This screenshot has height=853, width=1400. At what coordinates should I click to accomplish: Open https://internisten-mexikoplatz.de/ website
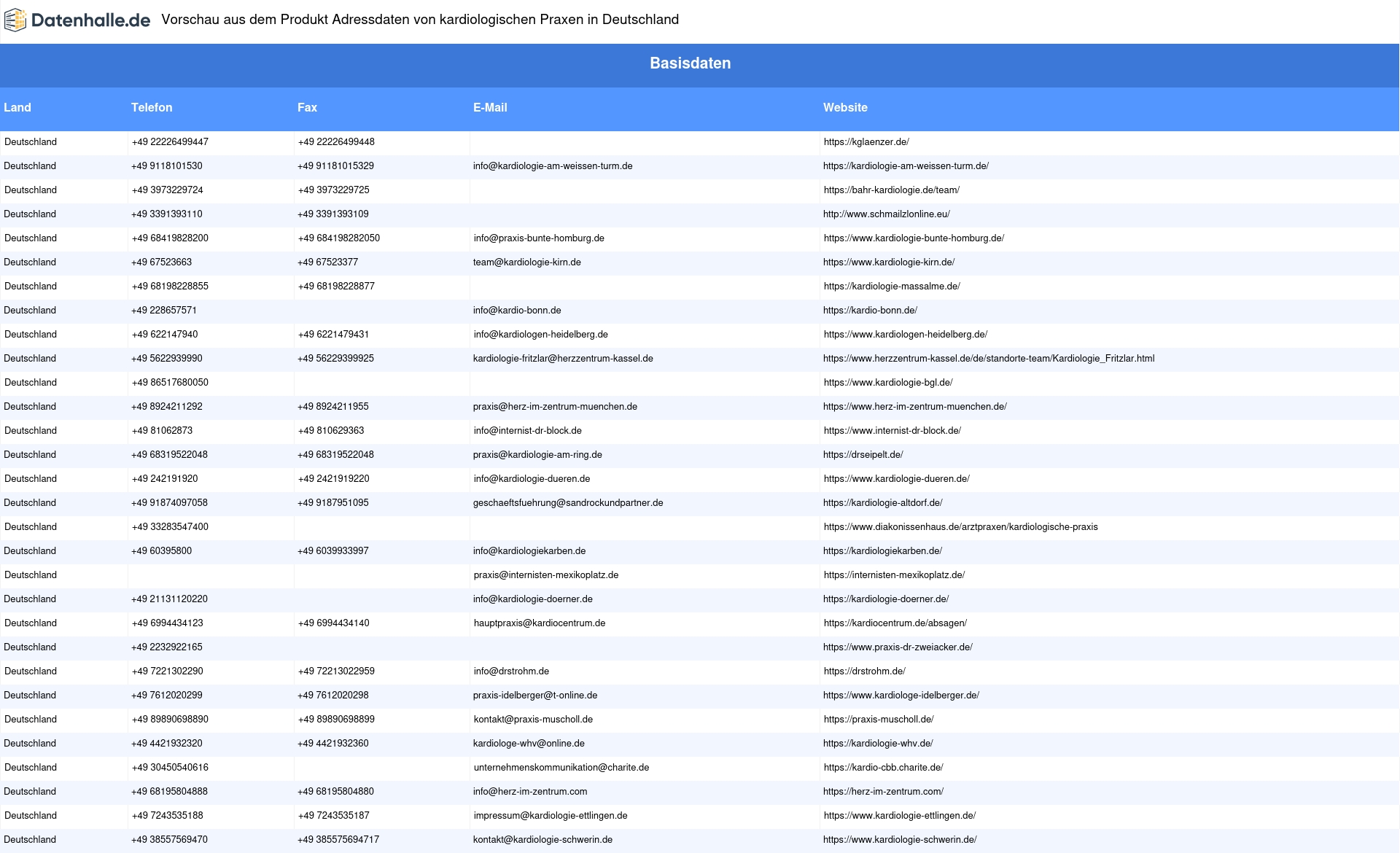tap(894, 575)
